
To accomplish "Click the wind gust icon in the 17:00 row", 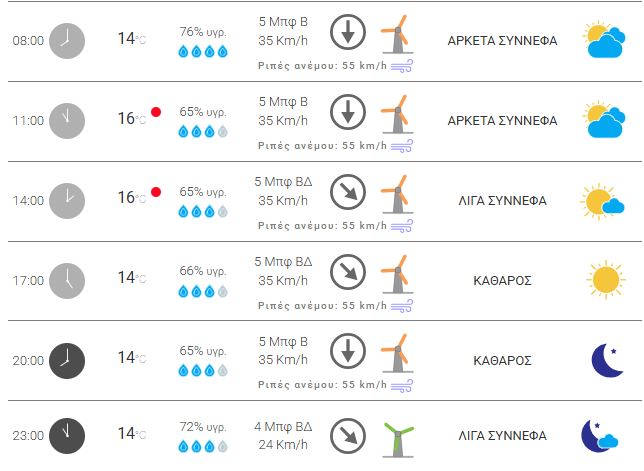I will click(402, 305).
